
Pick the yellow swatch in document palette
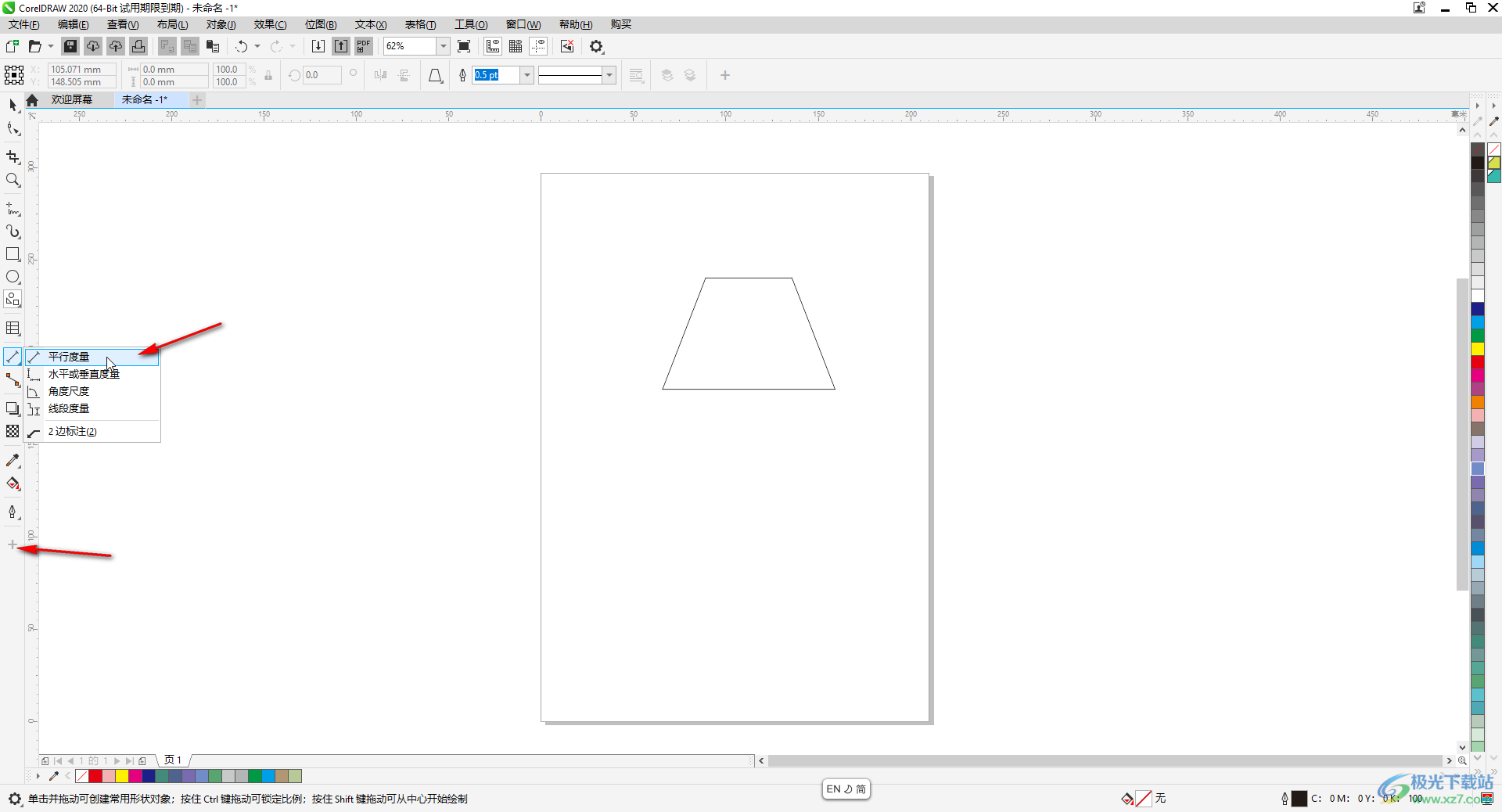click(x=121, y=776)
